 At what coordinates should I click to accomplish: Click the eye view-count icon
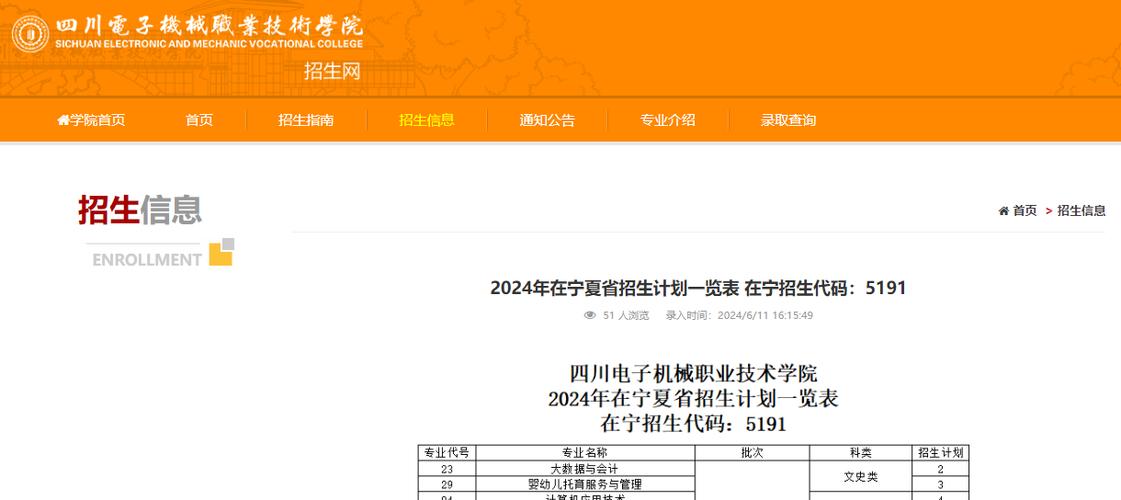(x=590, y=315)
